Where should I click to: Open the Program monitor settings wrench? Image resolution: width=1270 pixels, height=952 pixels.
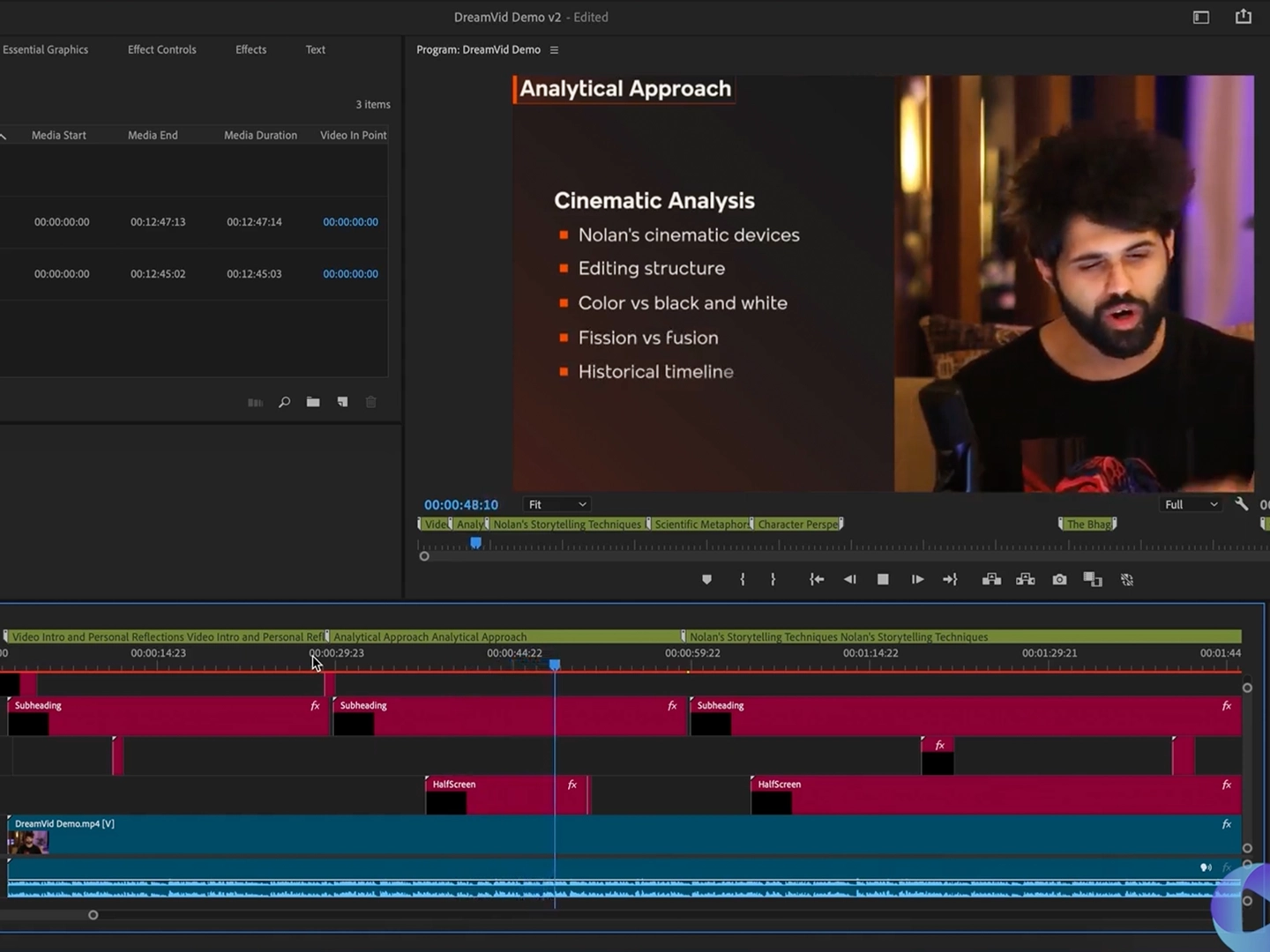click(1241, 504)
